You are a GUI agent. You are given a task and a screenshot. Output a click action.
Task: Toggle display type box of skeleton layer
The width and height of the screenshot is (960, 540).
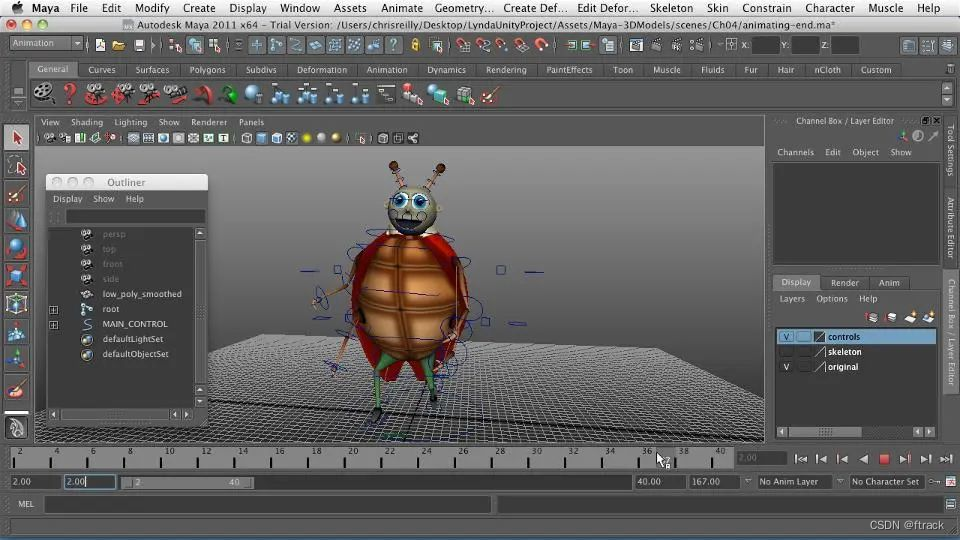[803, 352]
